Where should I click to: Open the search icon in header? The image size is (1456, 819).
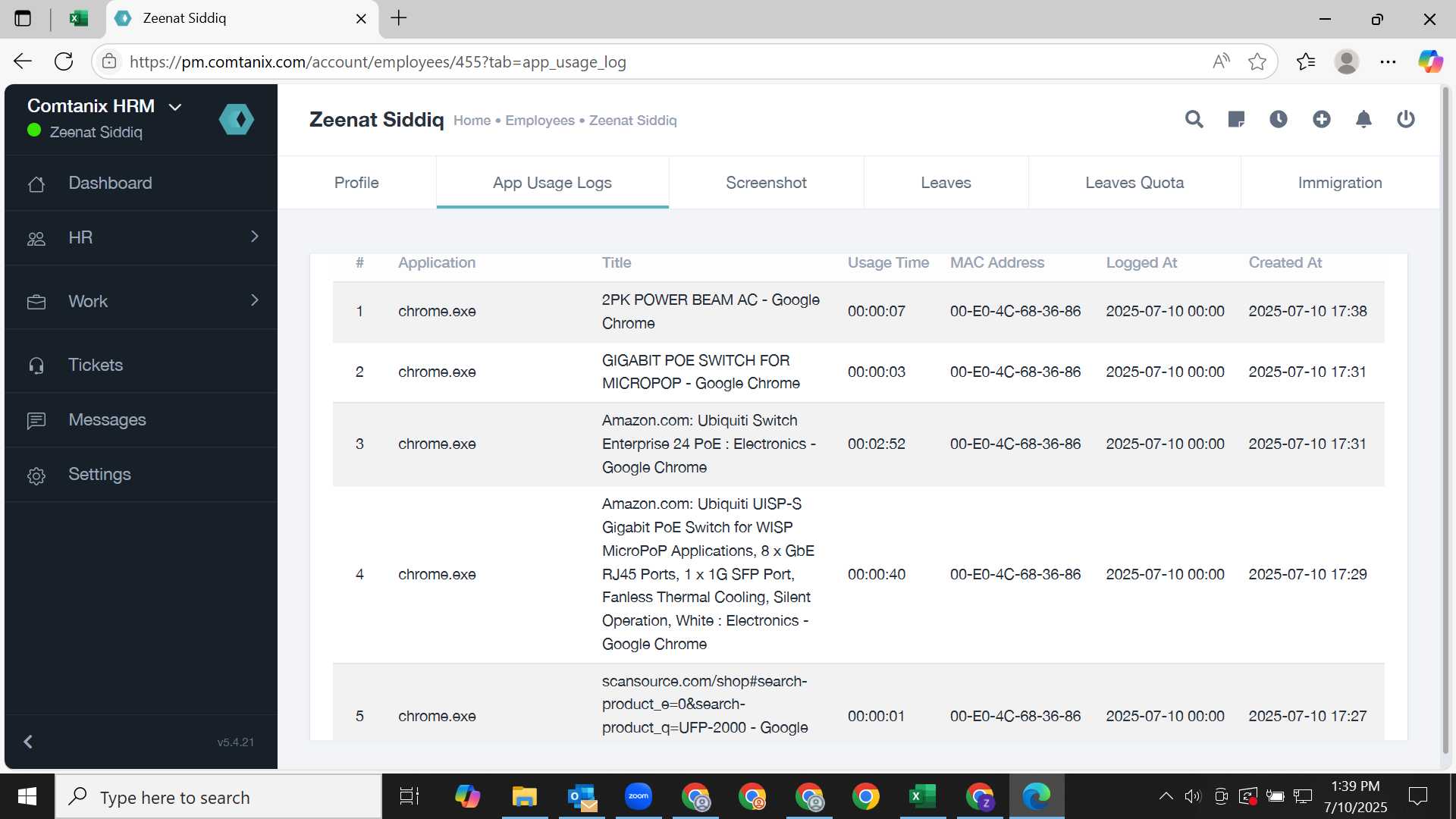(x=1194, y=120)
